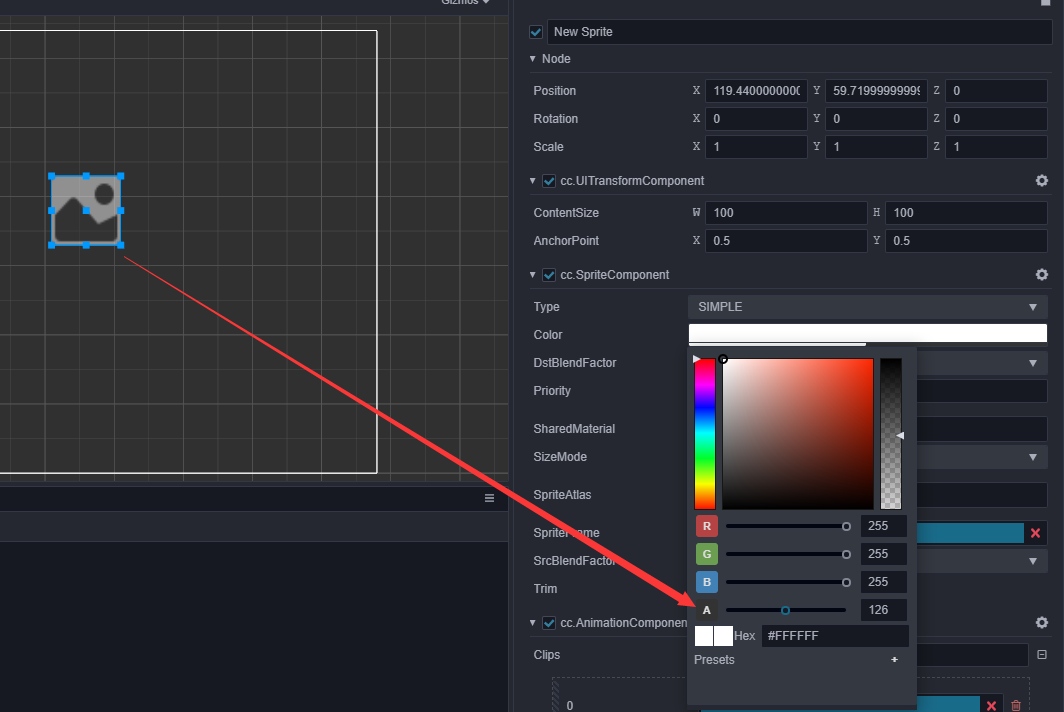1064x712 pixels.
Task: Pick a shade in the saturation square
Action: (798, 434)
